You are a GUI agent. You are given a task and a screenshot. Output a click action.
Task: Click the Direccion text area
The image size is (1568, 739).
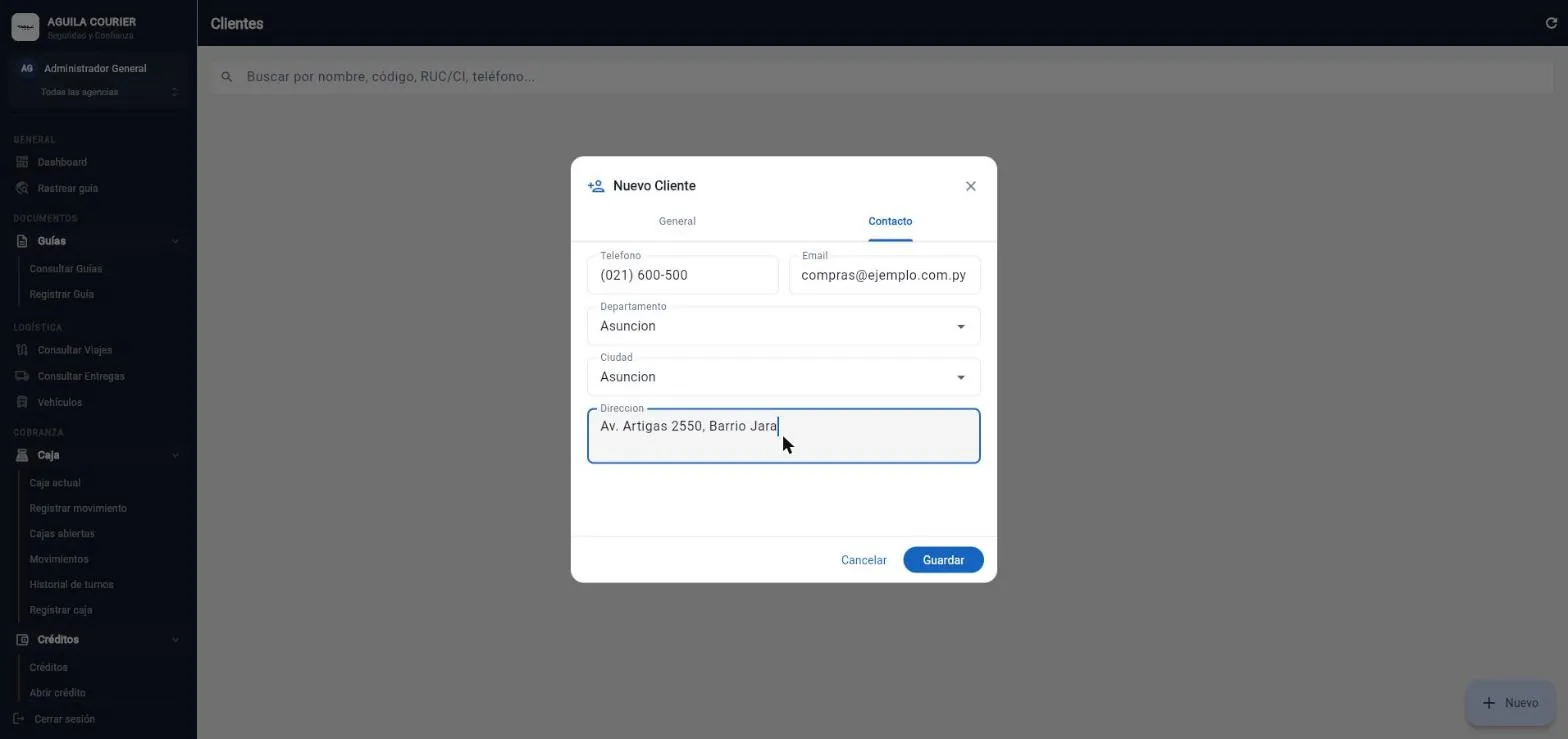point(783,436)
